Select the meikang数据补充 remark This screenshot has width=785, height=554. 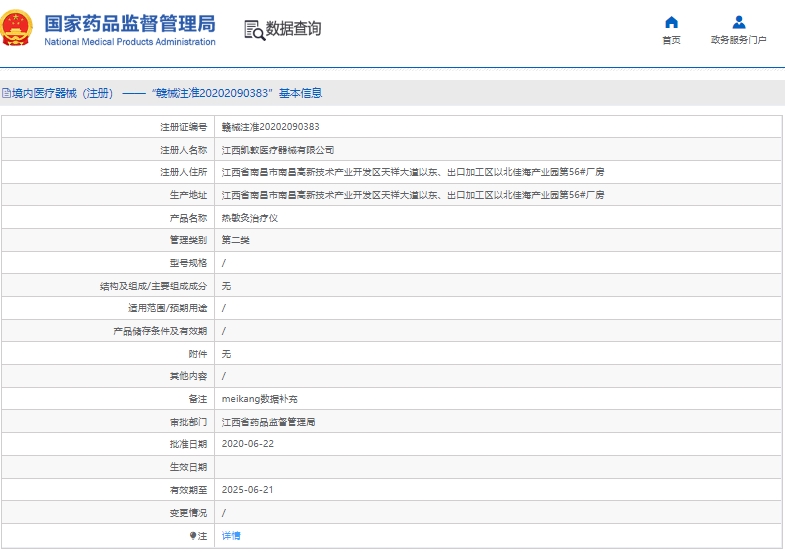259,399
